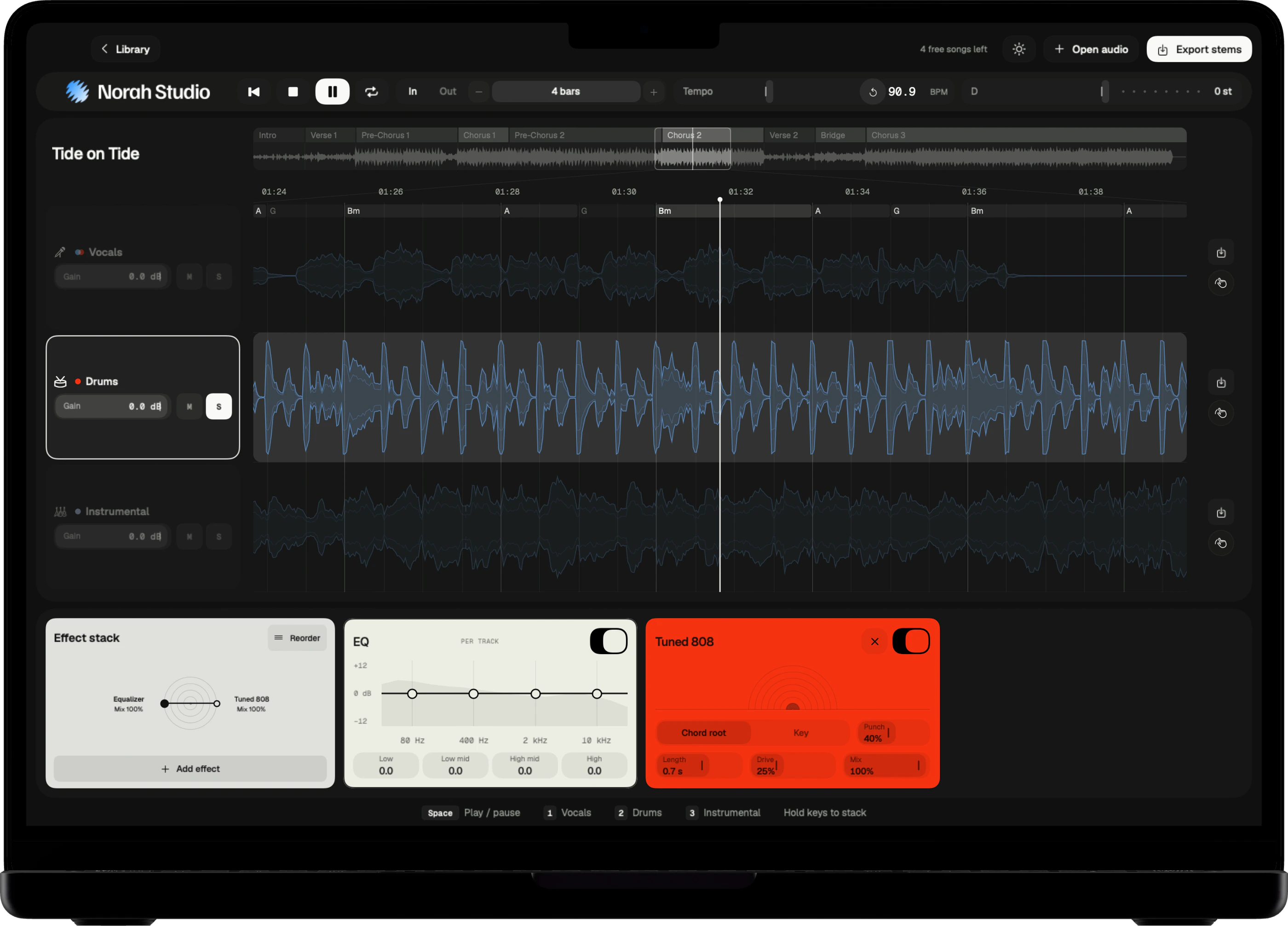Click the Vocals Gain field

pos(112,276)
